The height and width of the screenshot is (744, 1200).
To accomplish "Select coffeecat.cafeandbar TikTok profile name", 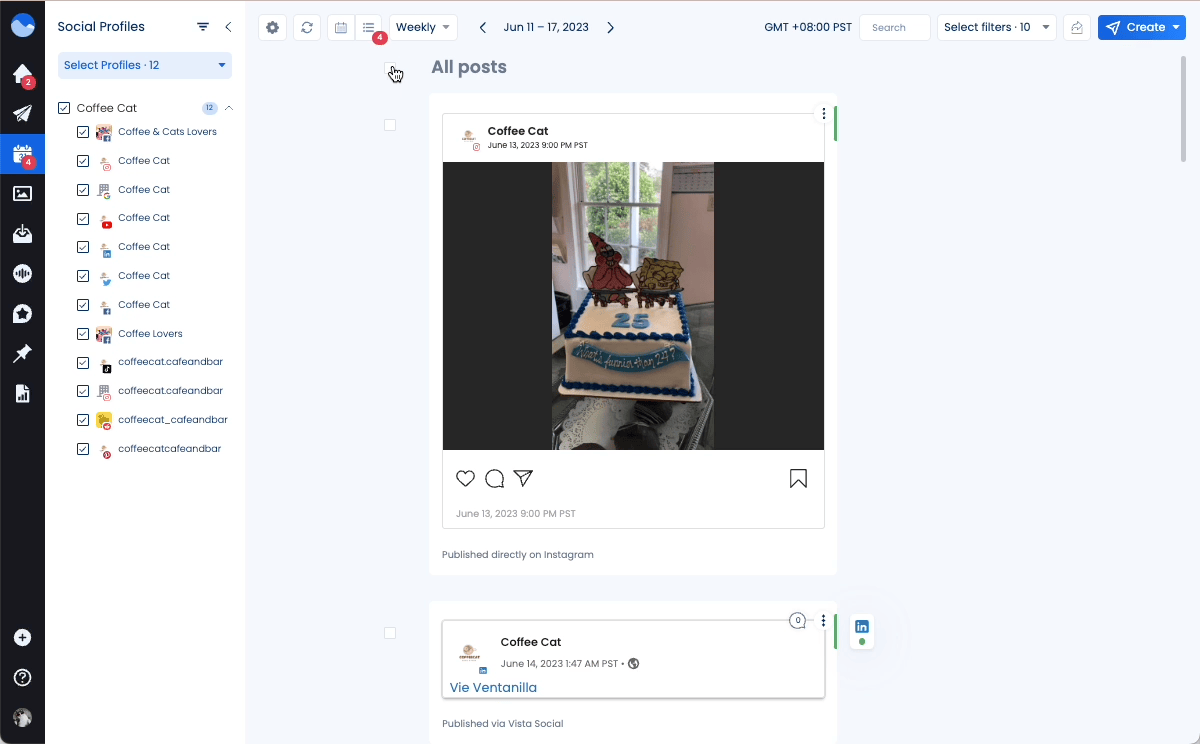I will [170, 362].
